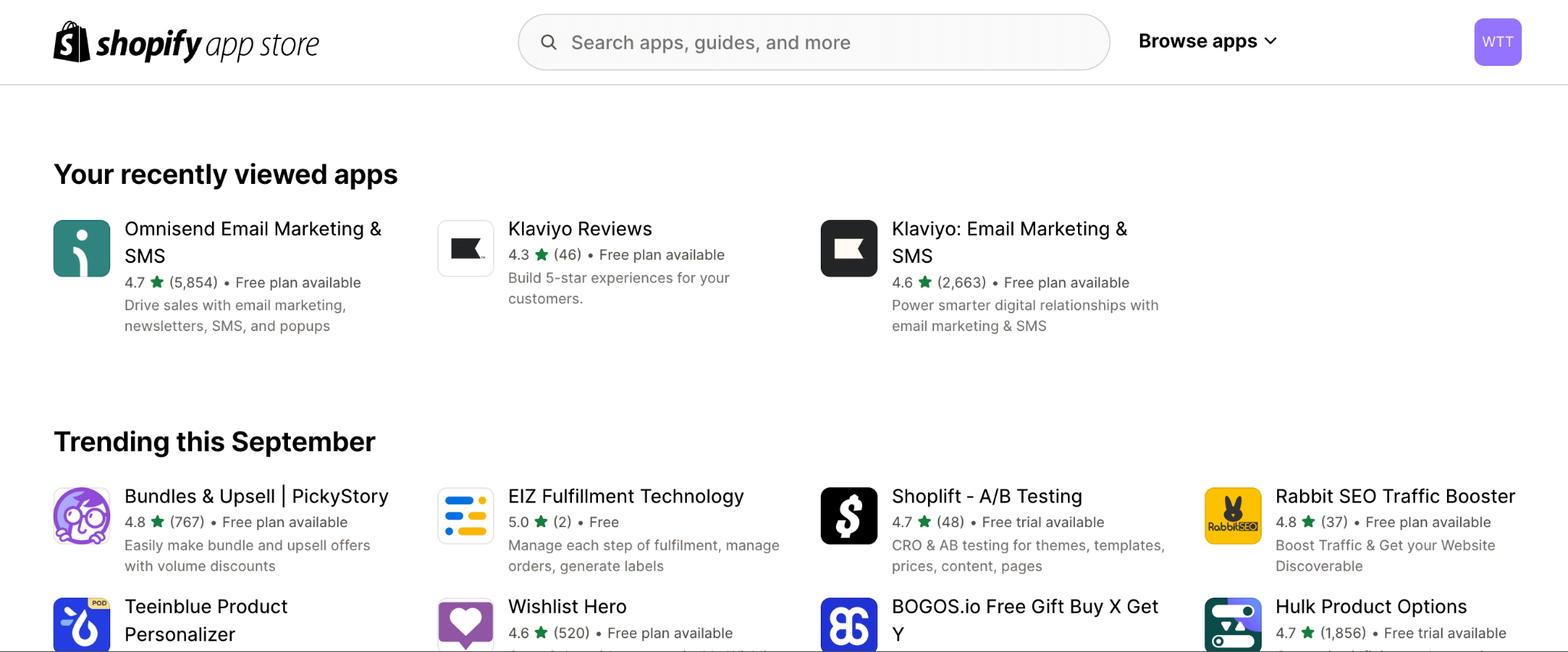Click Wishlist Hero 4.6 (520) rating text

point(620,634)
